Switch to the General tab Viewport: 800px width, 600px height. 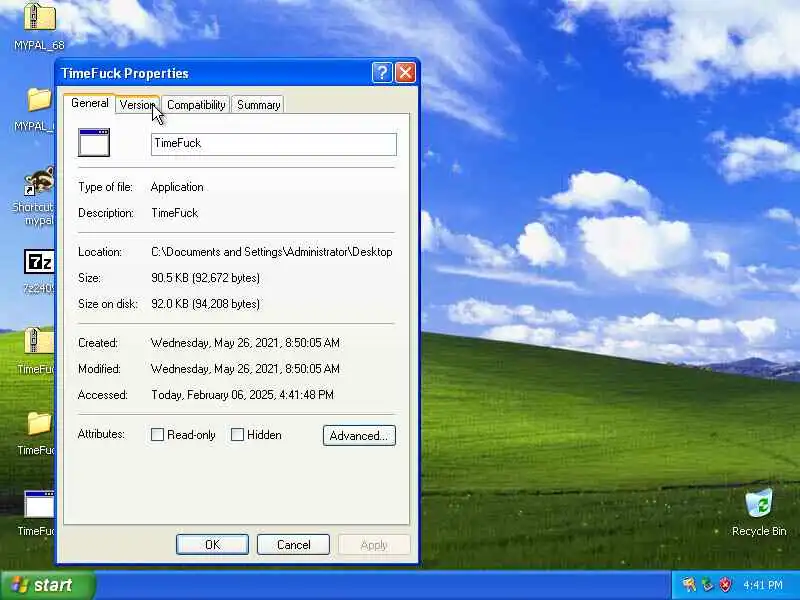(89, 103)
